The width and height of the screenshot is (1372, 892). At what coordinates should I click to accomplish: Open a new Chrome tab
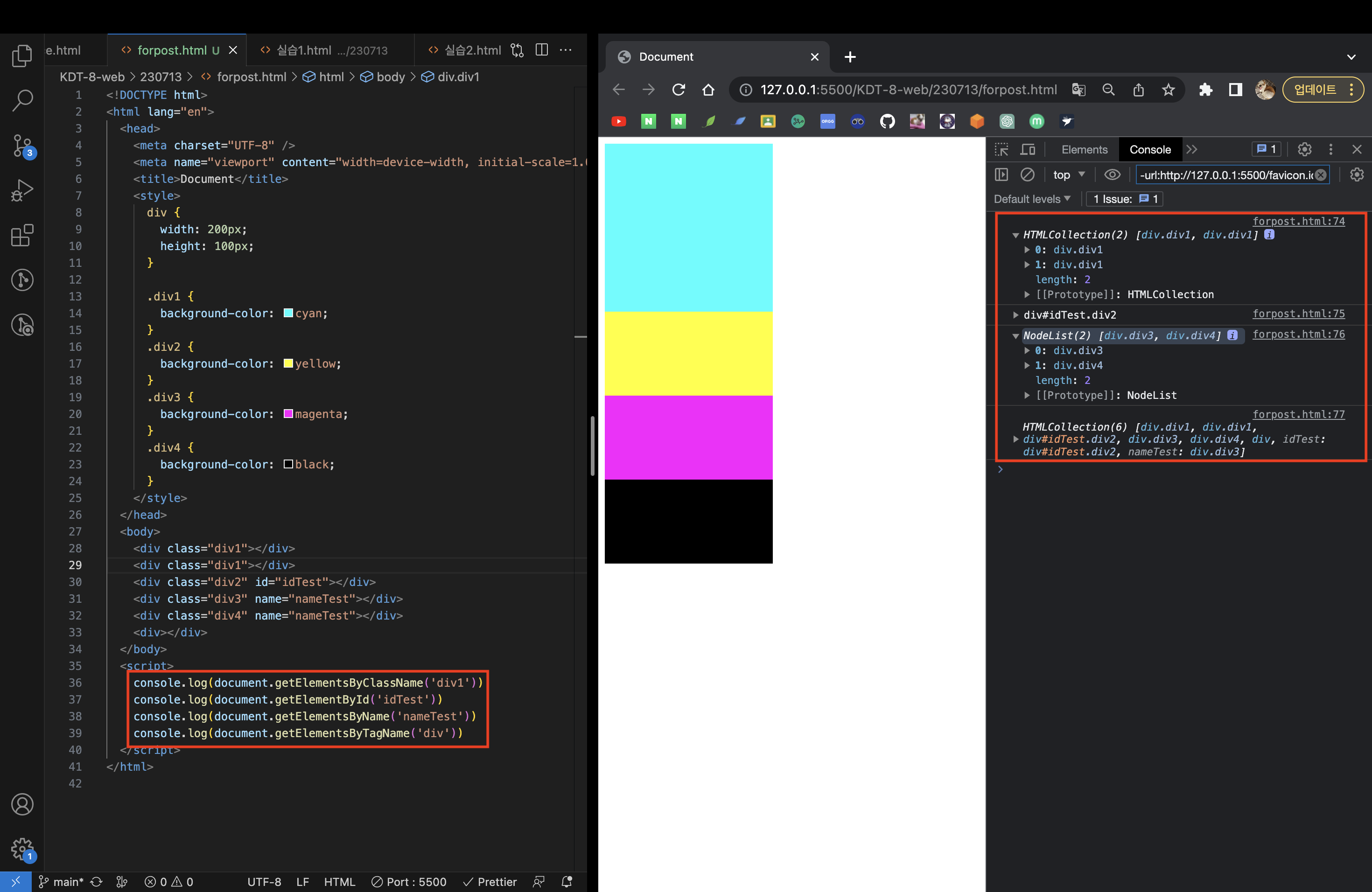pyautogui.click(x=850, y=56)
